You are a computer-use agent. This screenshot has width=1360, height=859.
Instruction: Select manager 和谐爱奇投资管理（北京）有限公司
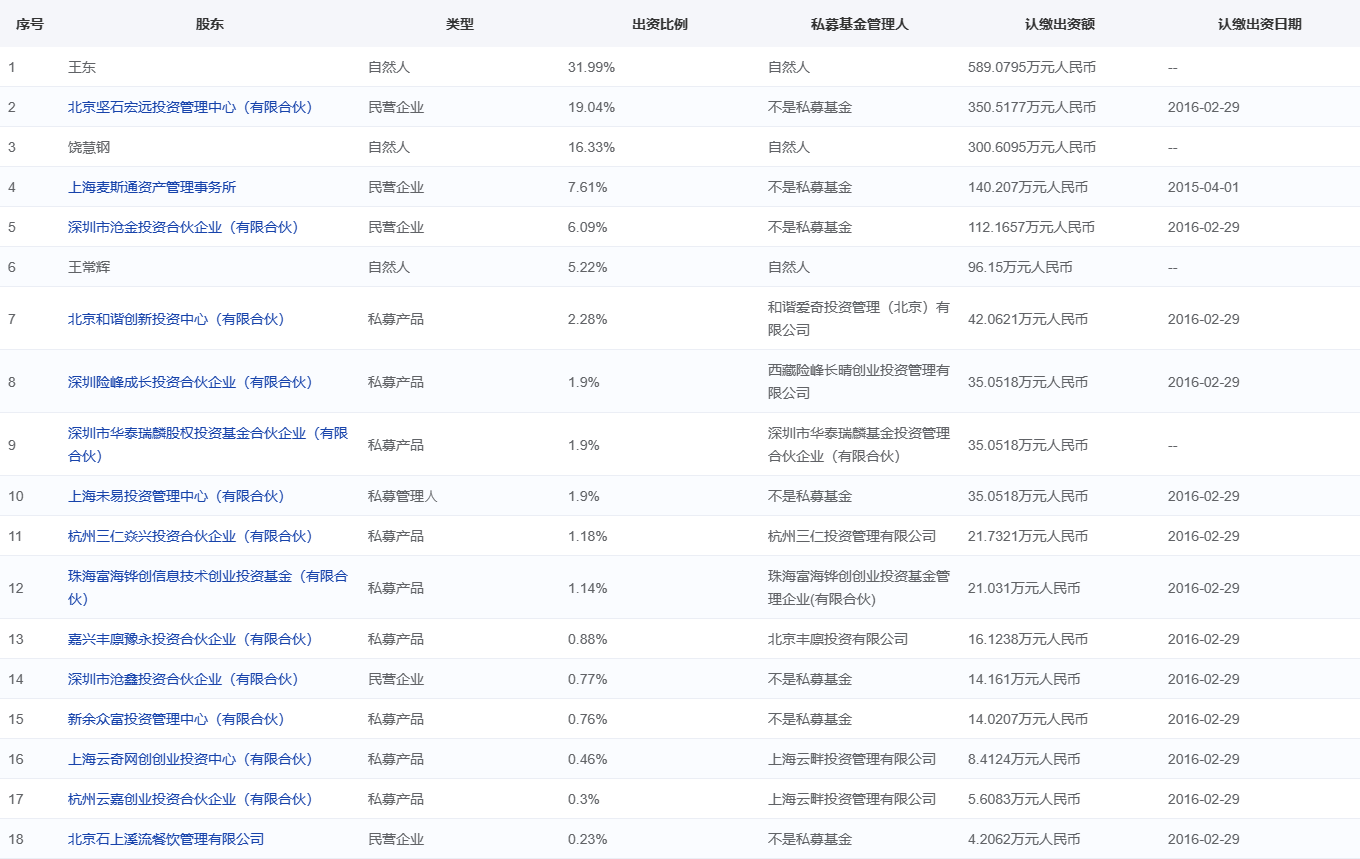[859, 319]
